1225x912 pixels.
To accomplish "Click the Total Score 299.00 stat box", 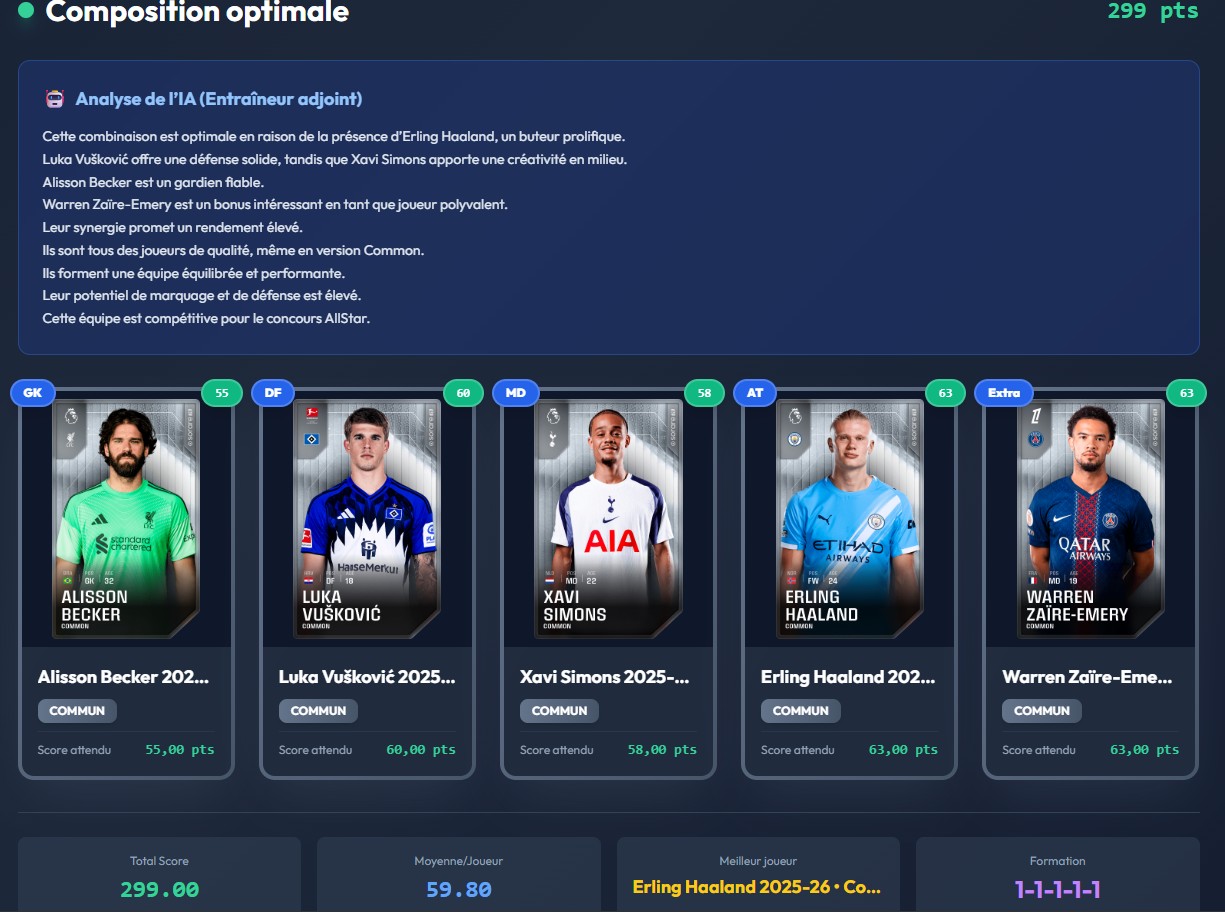I will point(159,875).
